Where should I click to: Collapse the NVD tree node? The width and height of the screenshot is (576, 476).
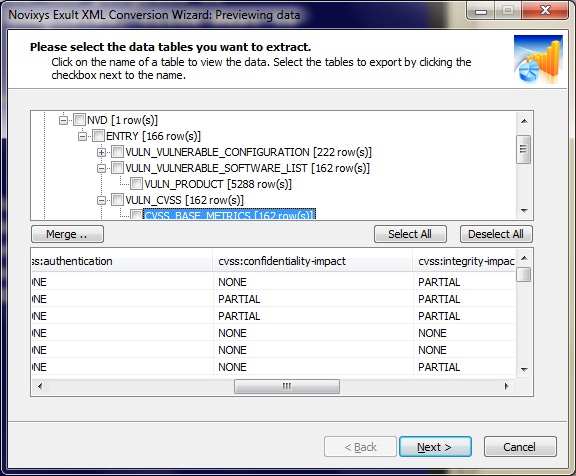tap(63, 120)
